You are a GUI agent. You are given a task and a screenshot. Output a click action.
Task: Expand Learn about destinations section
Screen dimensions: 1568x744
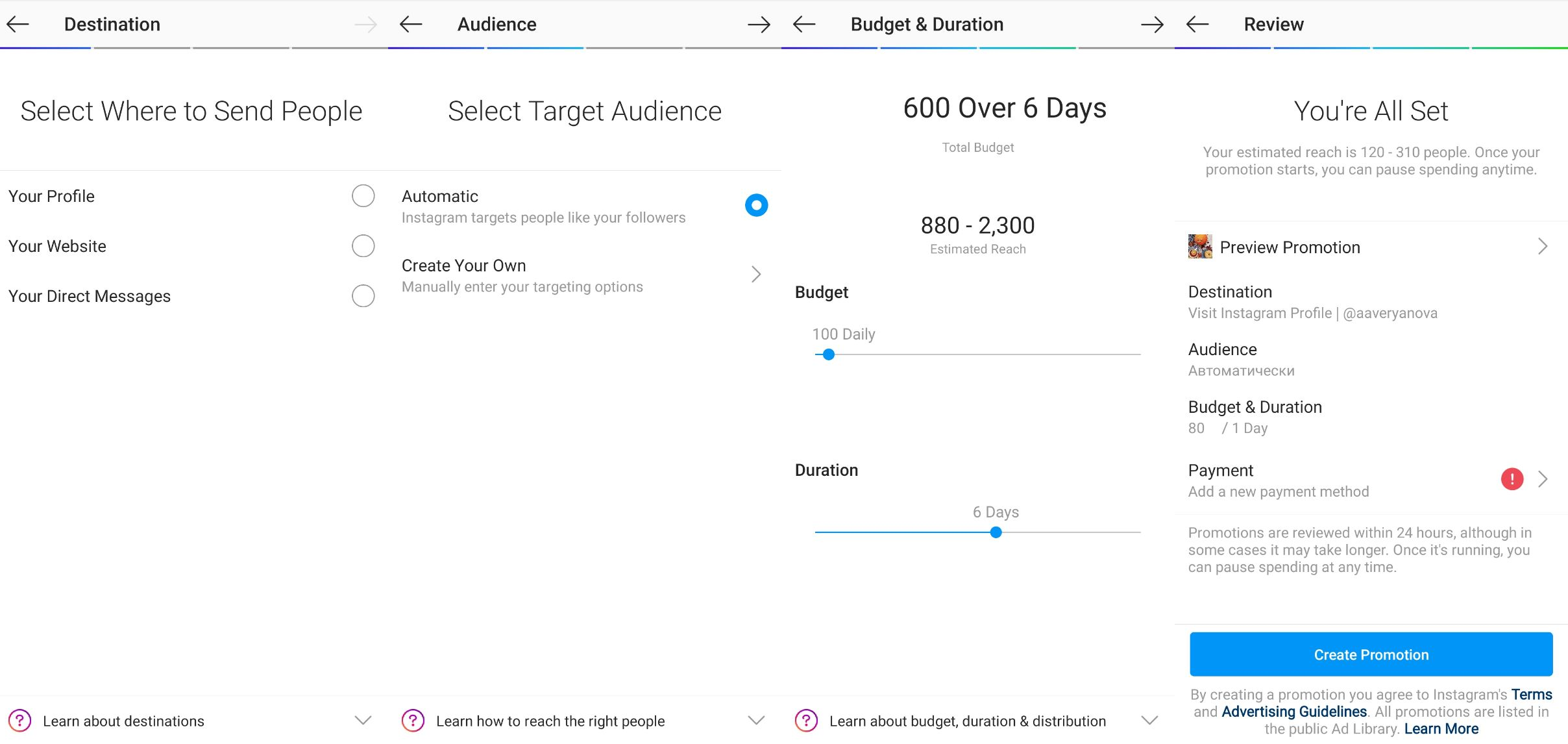[x=363, y=721]
